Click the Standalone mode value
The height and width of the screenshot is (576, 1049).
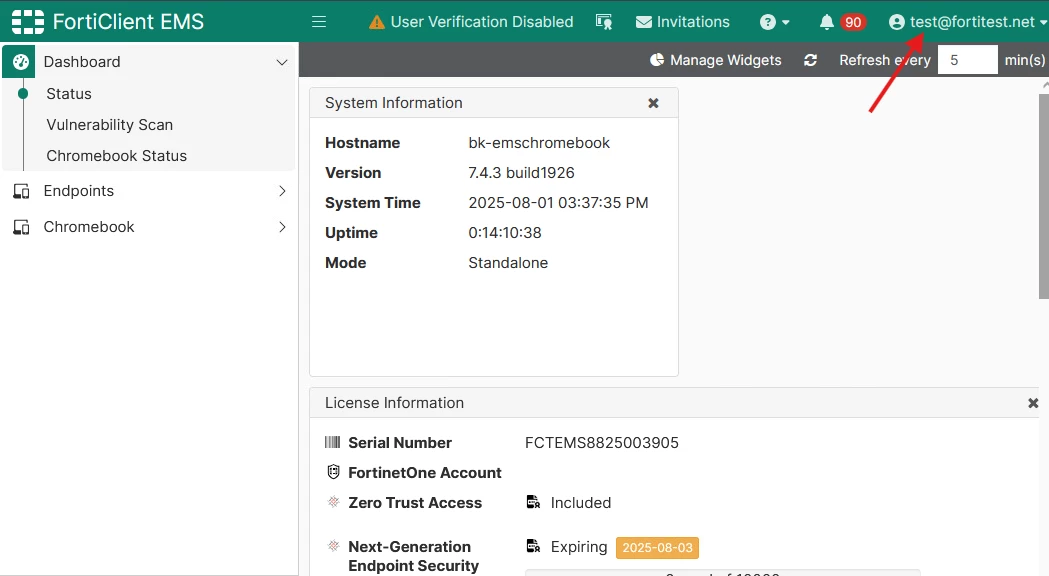point(508,263)
